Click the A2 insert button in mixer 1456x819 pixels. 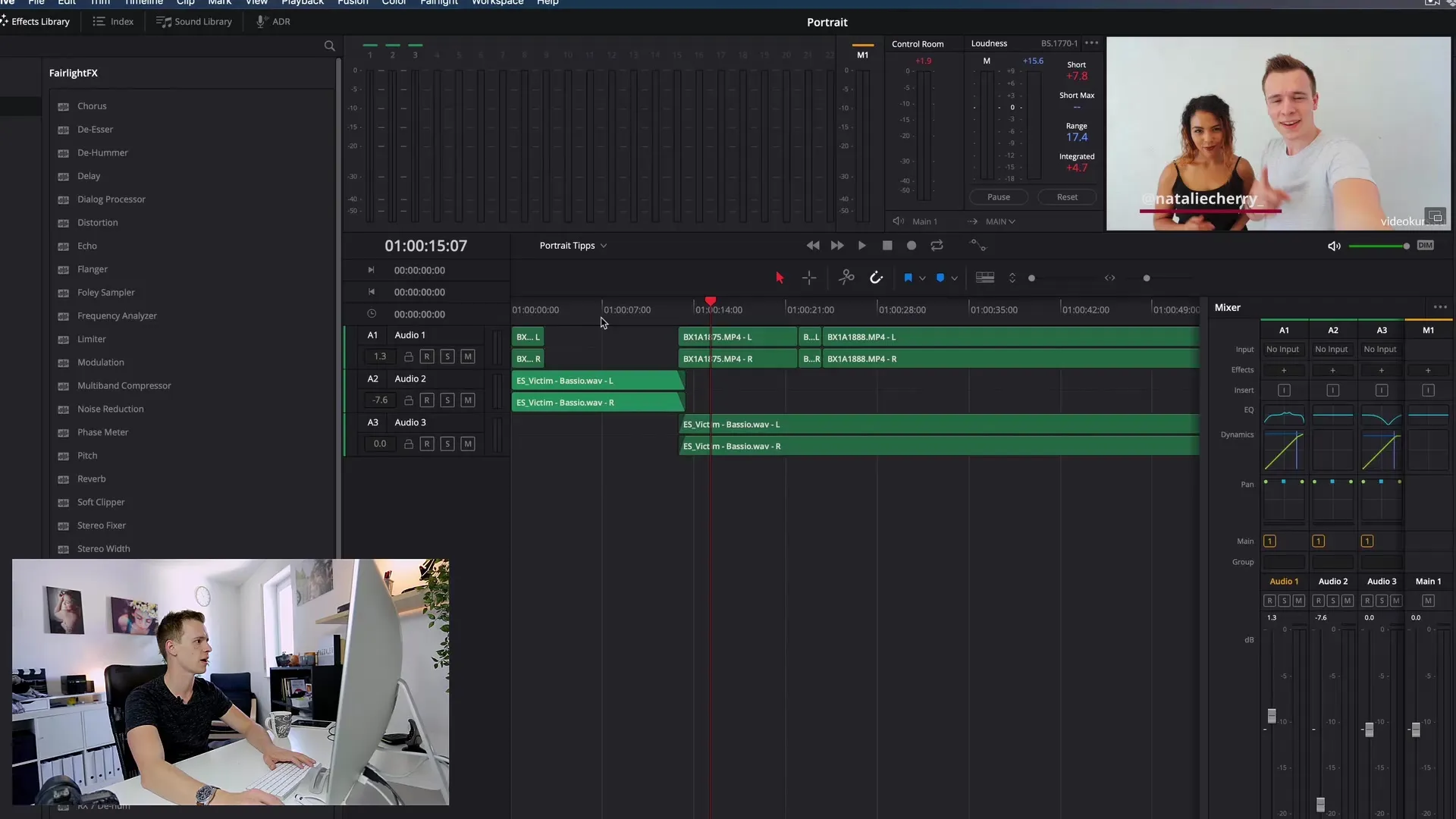[x=1332, y=391]
